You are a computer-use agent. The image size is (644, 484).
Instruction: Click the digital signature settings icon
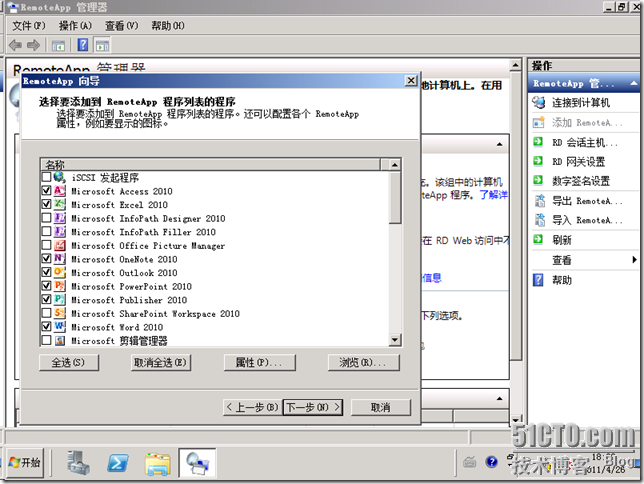[538, 180]
